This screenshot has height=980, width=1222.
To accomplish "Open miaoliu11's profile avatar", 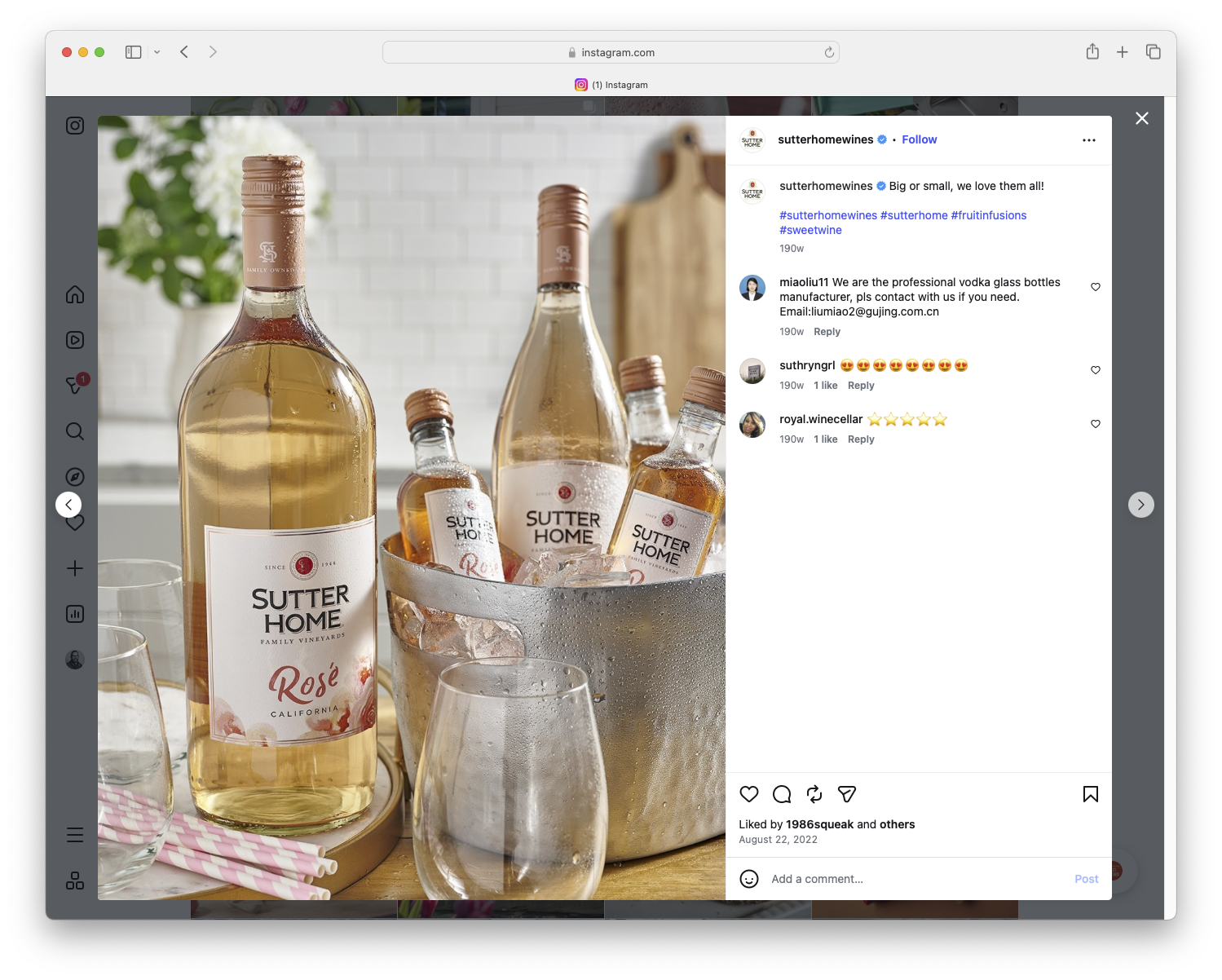I will click(752, 288).
